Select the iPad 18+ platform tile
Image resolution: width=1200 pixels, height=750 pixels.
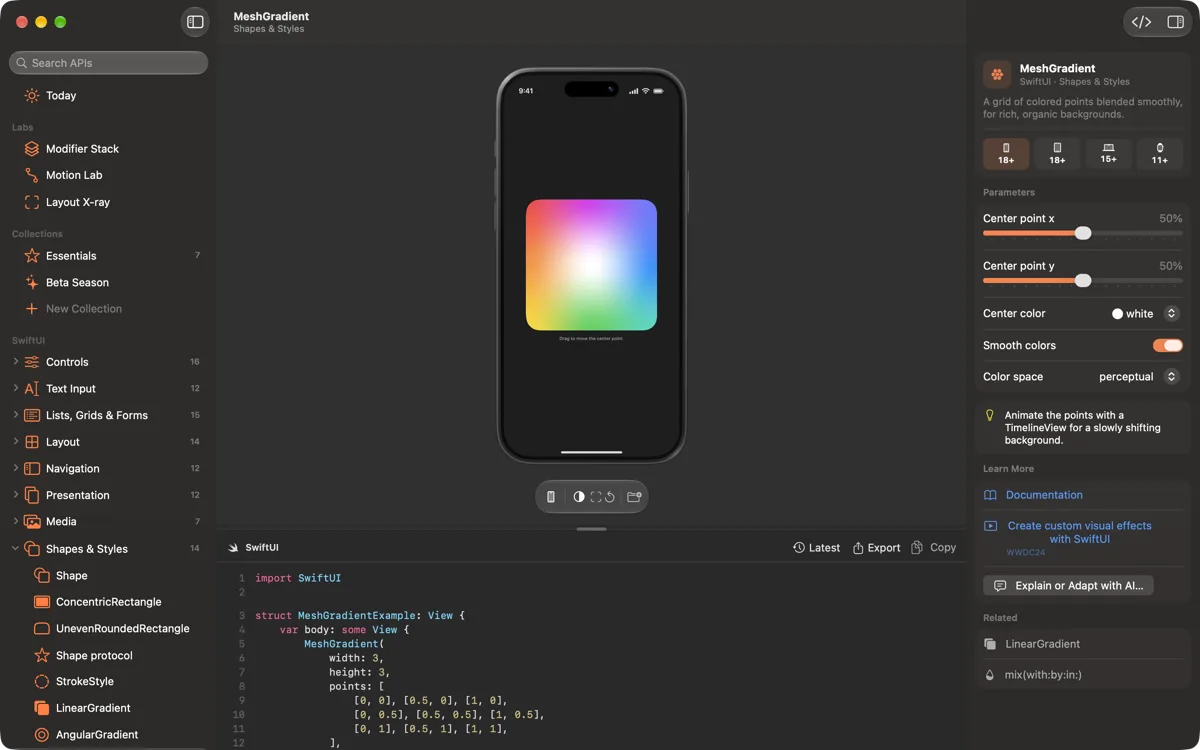point(1057,154)
